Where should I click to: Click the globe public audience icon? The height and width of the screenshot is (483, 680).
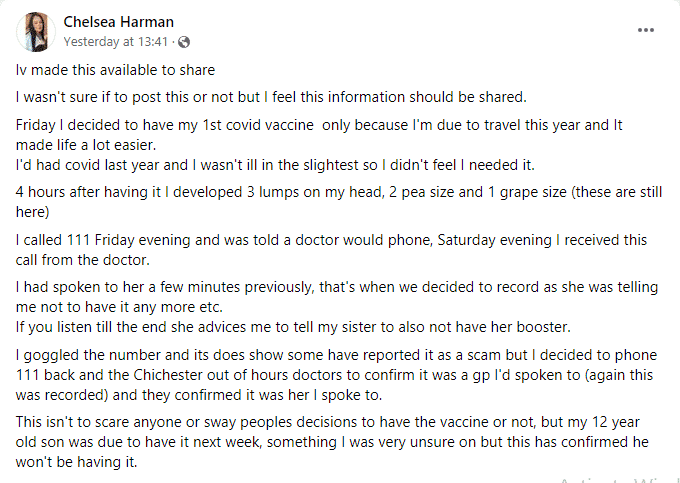184,42
